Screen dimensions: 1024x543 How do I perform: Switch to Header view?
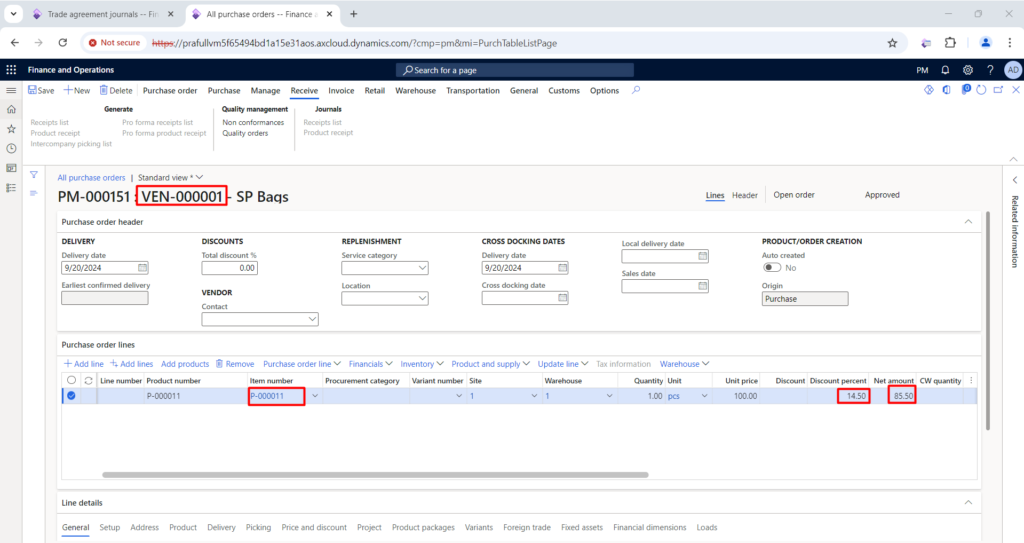coord(744,195)
